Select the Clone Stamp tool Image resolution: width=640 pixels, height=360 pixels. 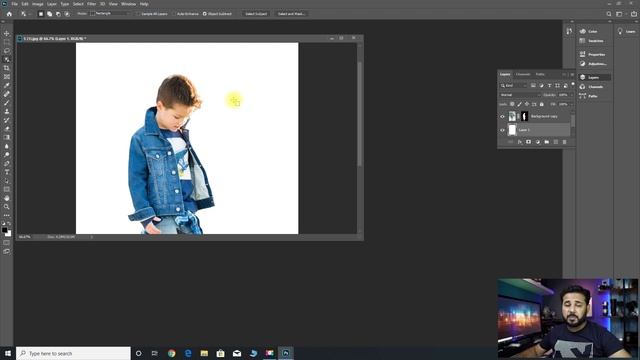click(7, 111)
